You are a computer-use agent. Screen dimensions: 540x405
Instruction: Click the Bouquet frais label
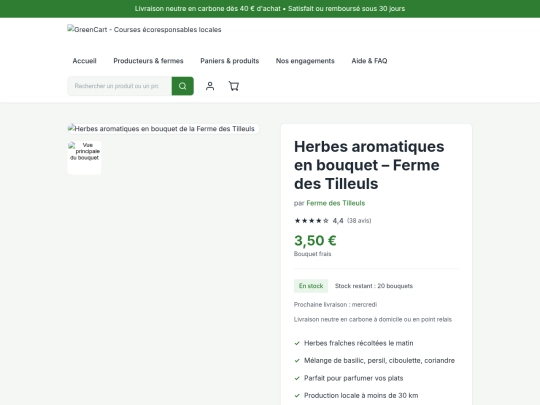point(312,254)
